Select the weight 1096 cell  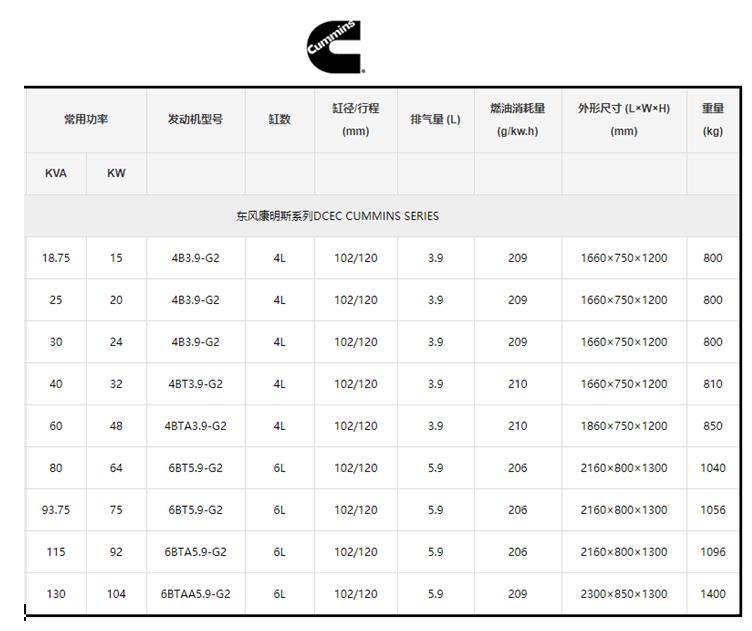click(x=713, y=552)
